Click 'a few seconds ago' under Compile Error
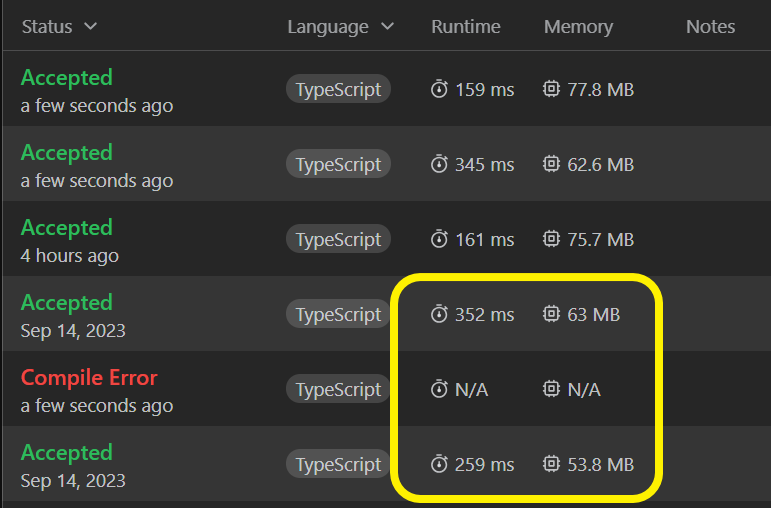The image size is (771, 508). (x=97, y=406)
